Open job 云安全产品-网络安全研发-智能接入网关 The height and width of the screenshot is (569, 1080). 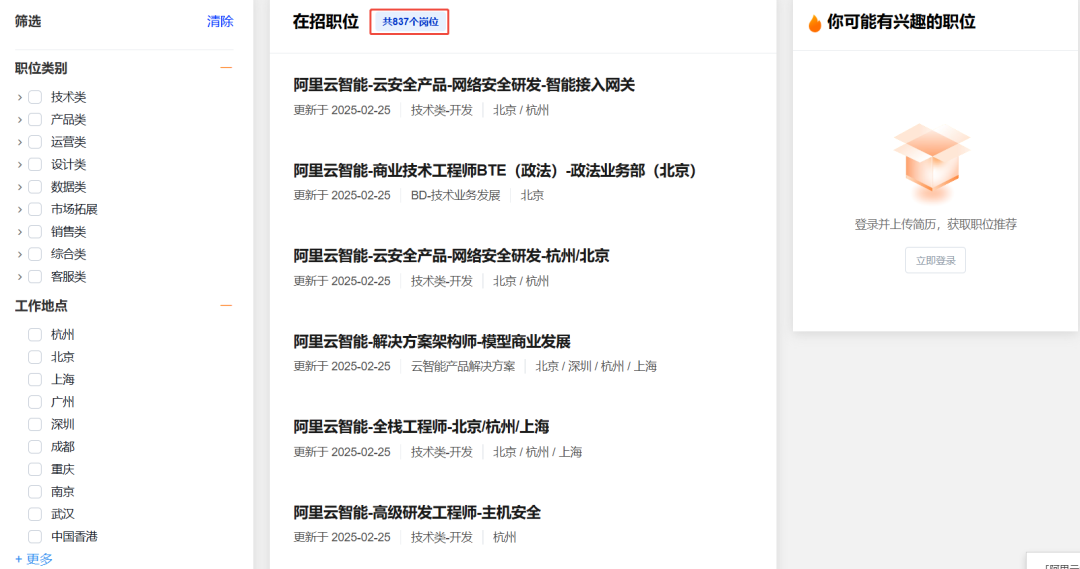click(x=464, y=85)
